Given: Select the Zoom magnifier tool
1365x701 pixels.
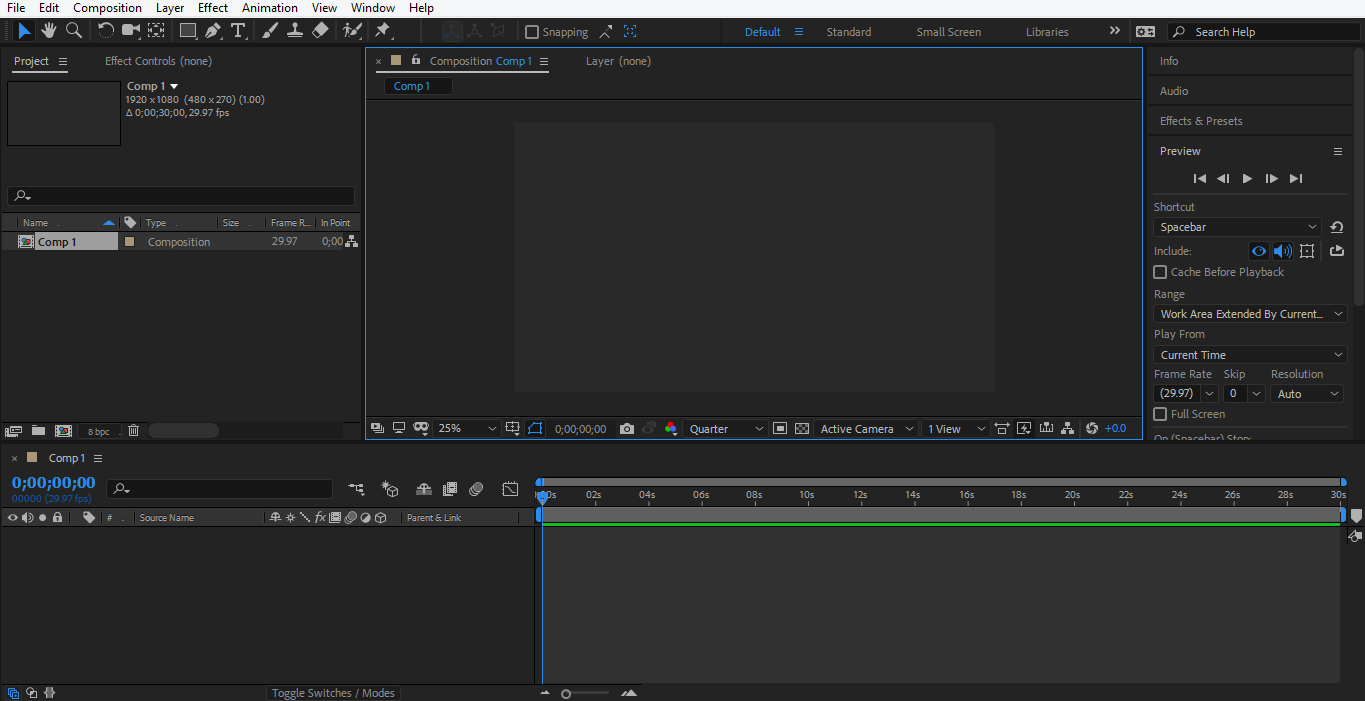Looking at the screenshot, I should [74, 31].
